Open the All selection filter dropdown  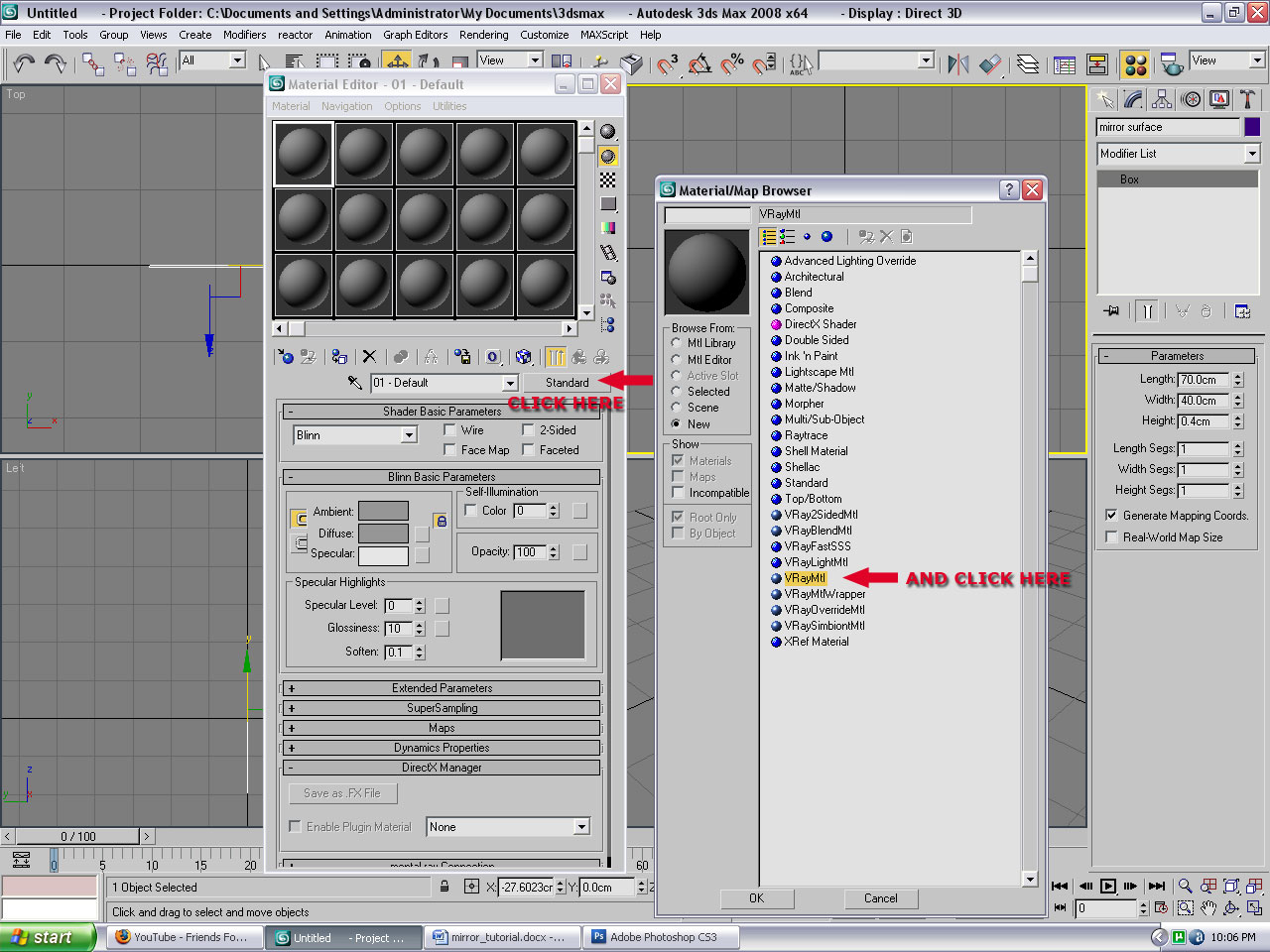pos(237,60)
